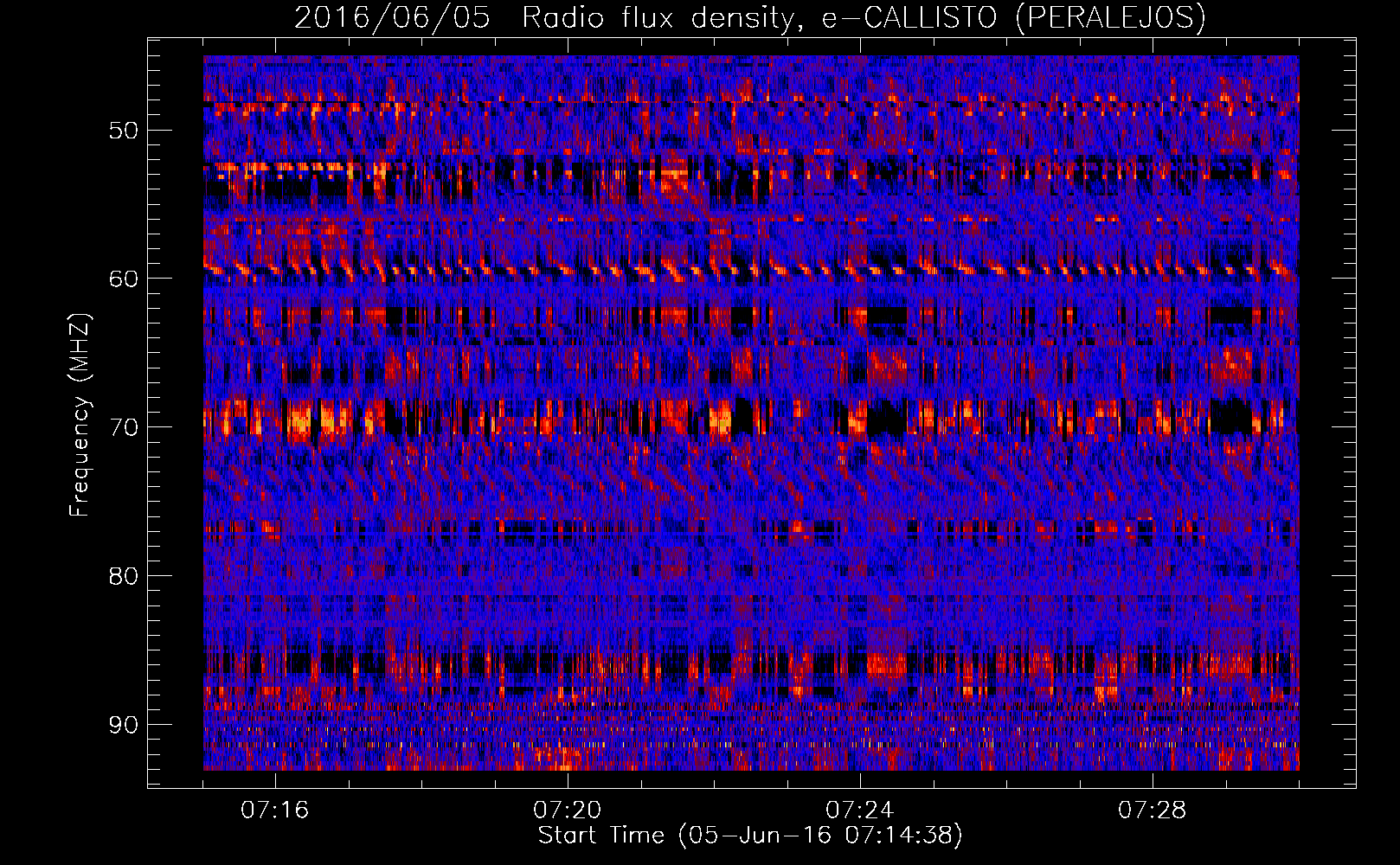The height and width of the screenshot is (865, 1400).
Task: Click the plot title "Radio flux density, e-CALLISTO (PERALEJOS)"
Action: [x=864, y=17]
